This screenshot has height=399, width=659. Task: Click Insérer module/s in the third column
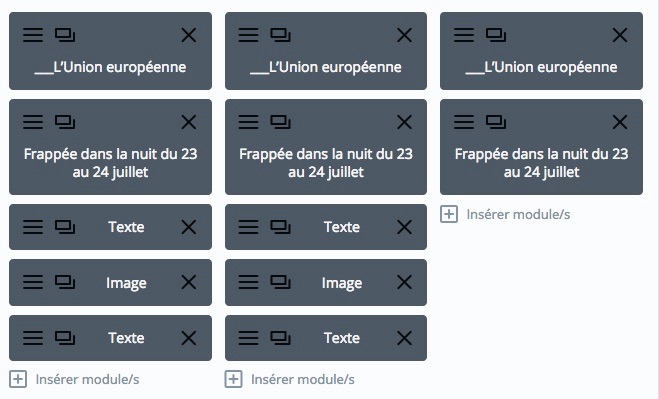506,214
